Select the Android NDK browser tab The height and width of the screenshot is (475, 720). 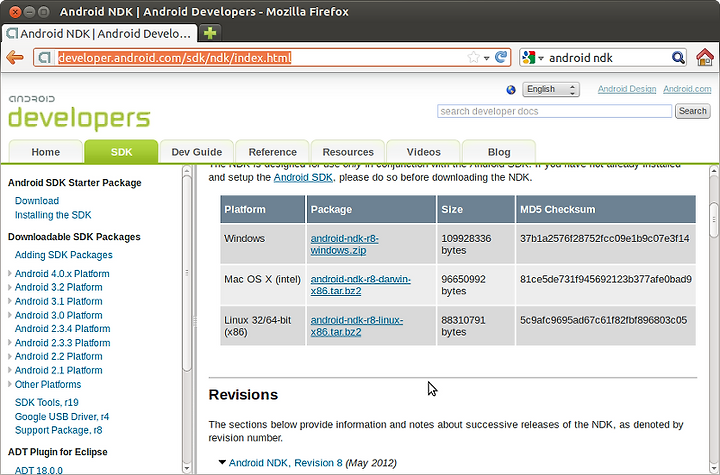[100, 34]
